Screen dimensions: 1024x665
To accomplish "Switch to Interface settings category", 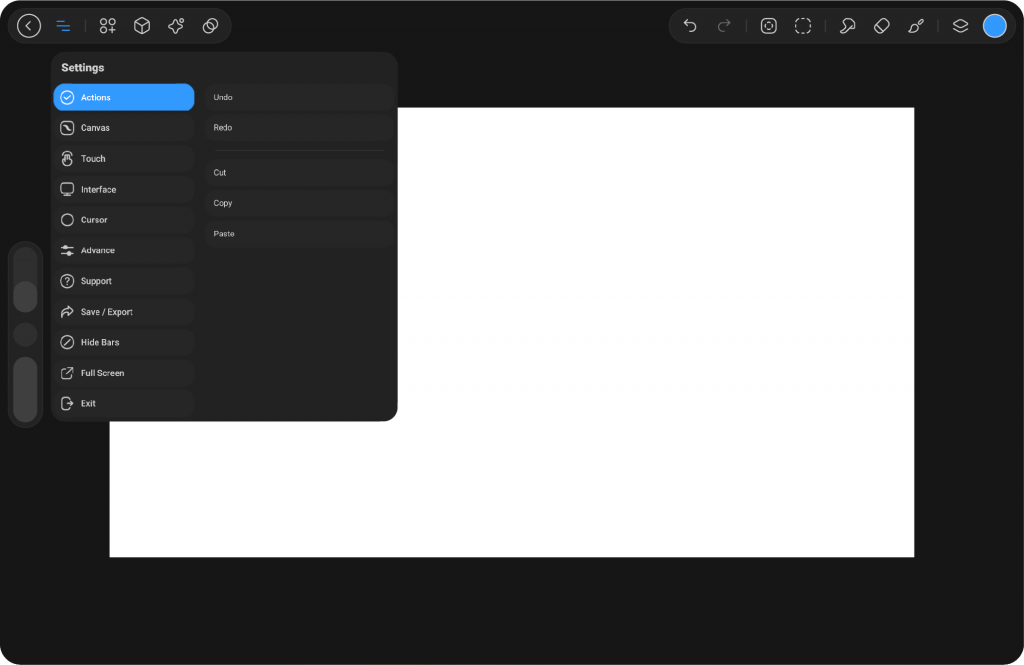I will click(123, 189).
